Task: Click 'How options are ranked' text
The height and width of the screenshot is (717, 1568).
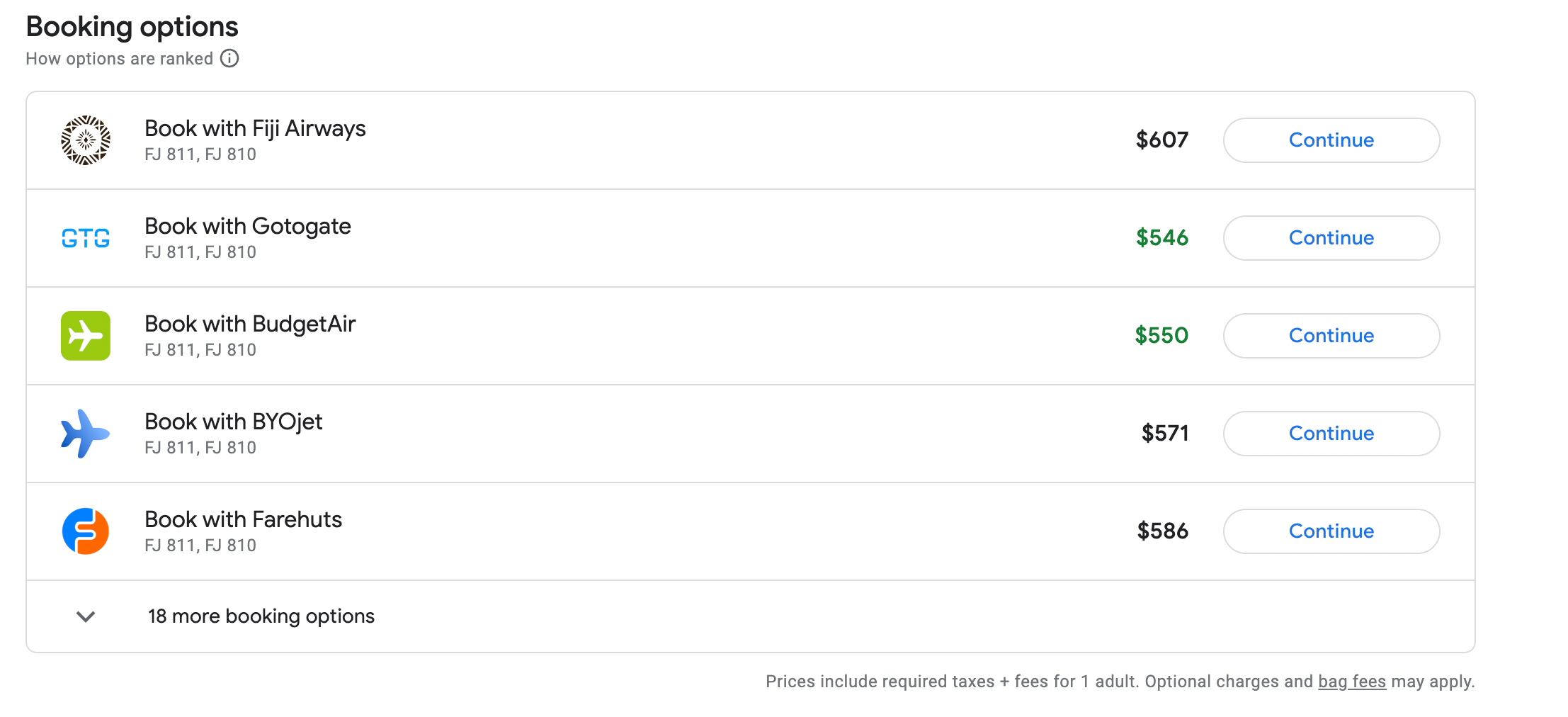Action: pos(119,59)
